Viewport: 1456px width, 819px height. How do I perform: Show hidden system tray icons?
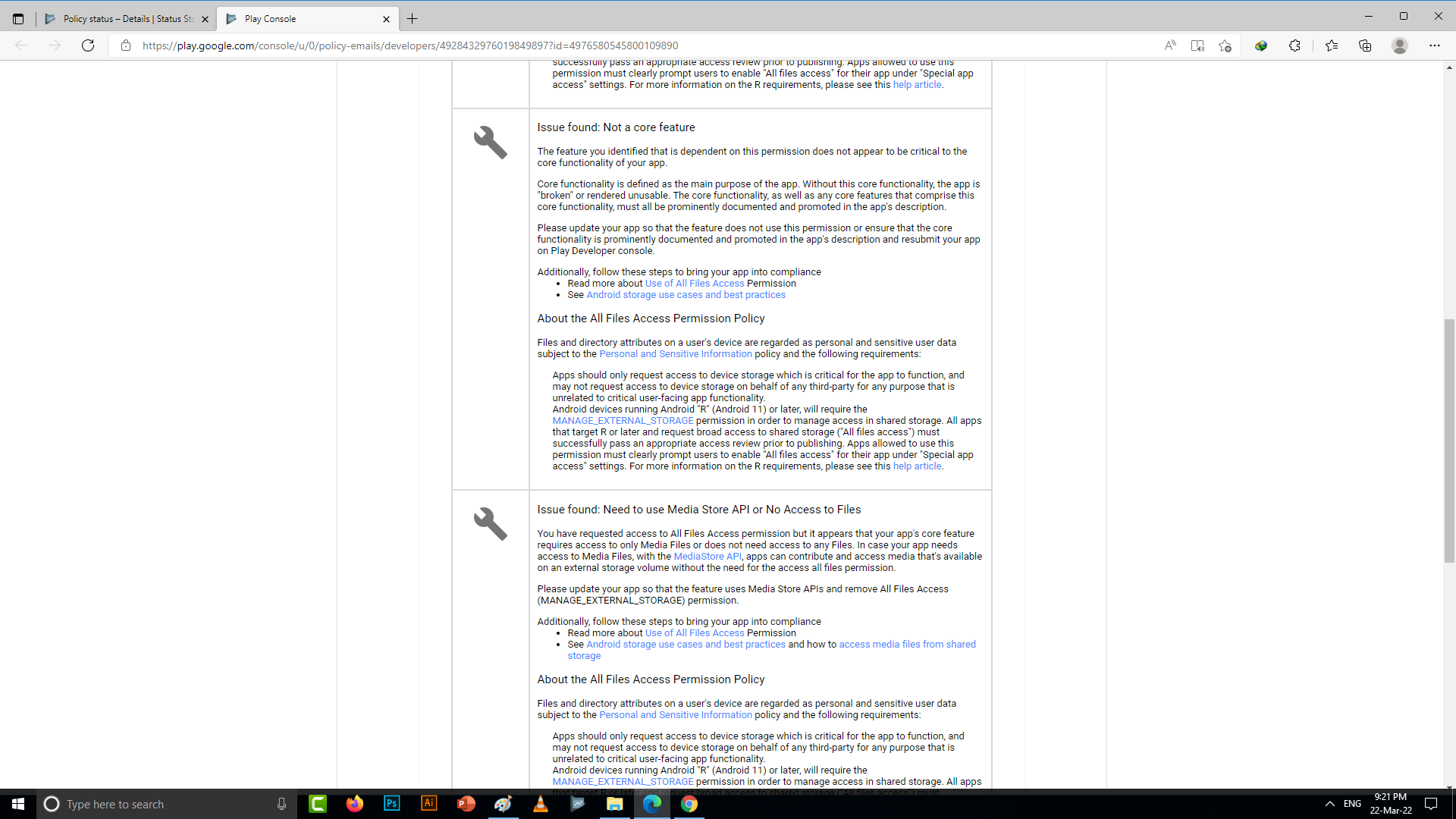1329,804
